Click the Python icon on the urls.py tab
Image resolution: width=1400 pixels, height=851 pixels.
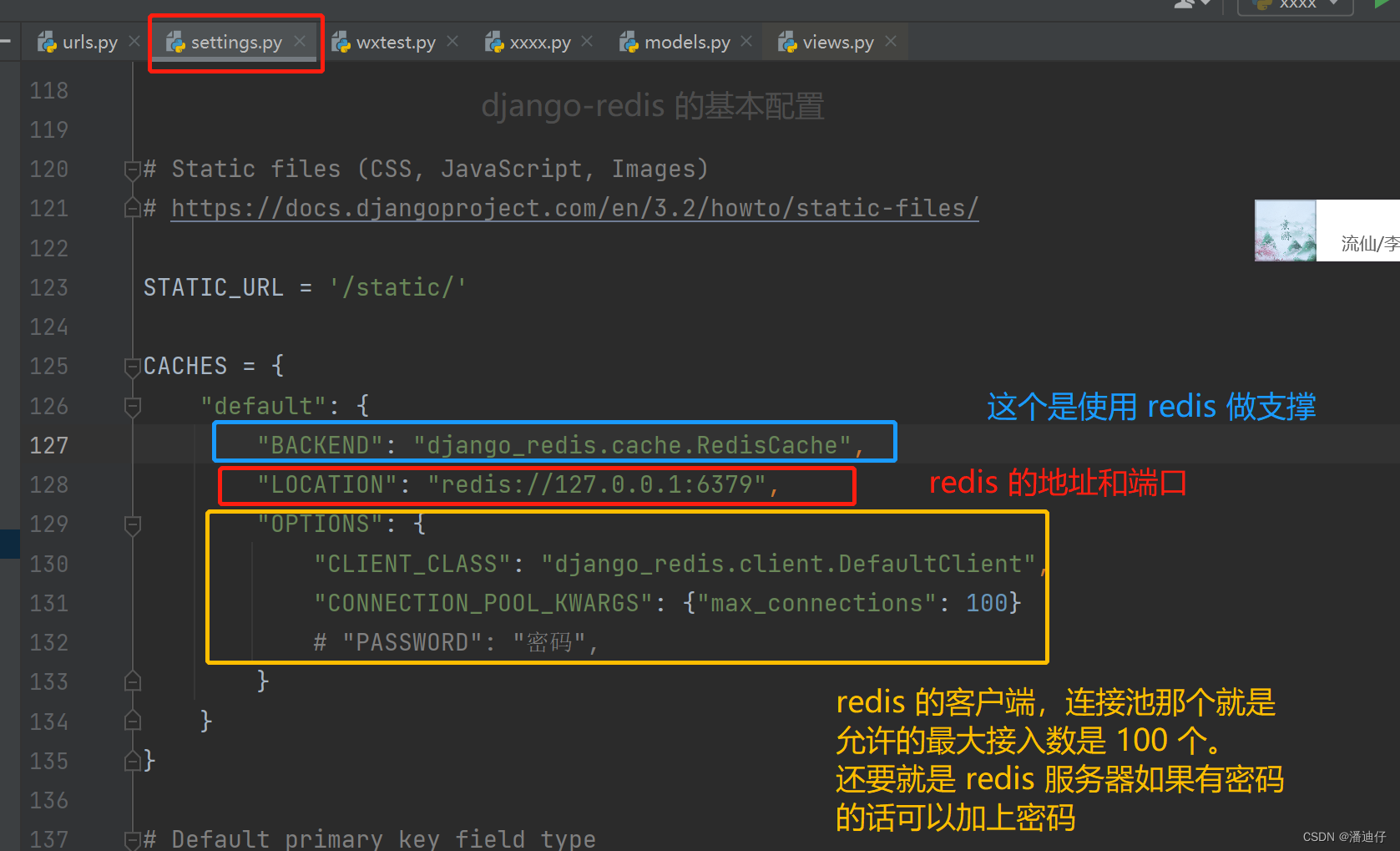[48, 41]
